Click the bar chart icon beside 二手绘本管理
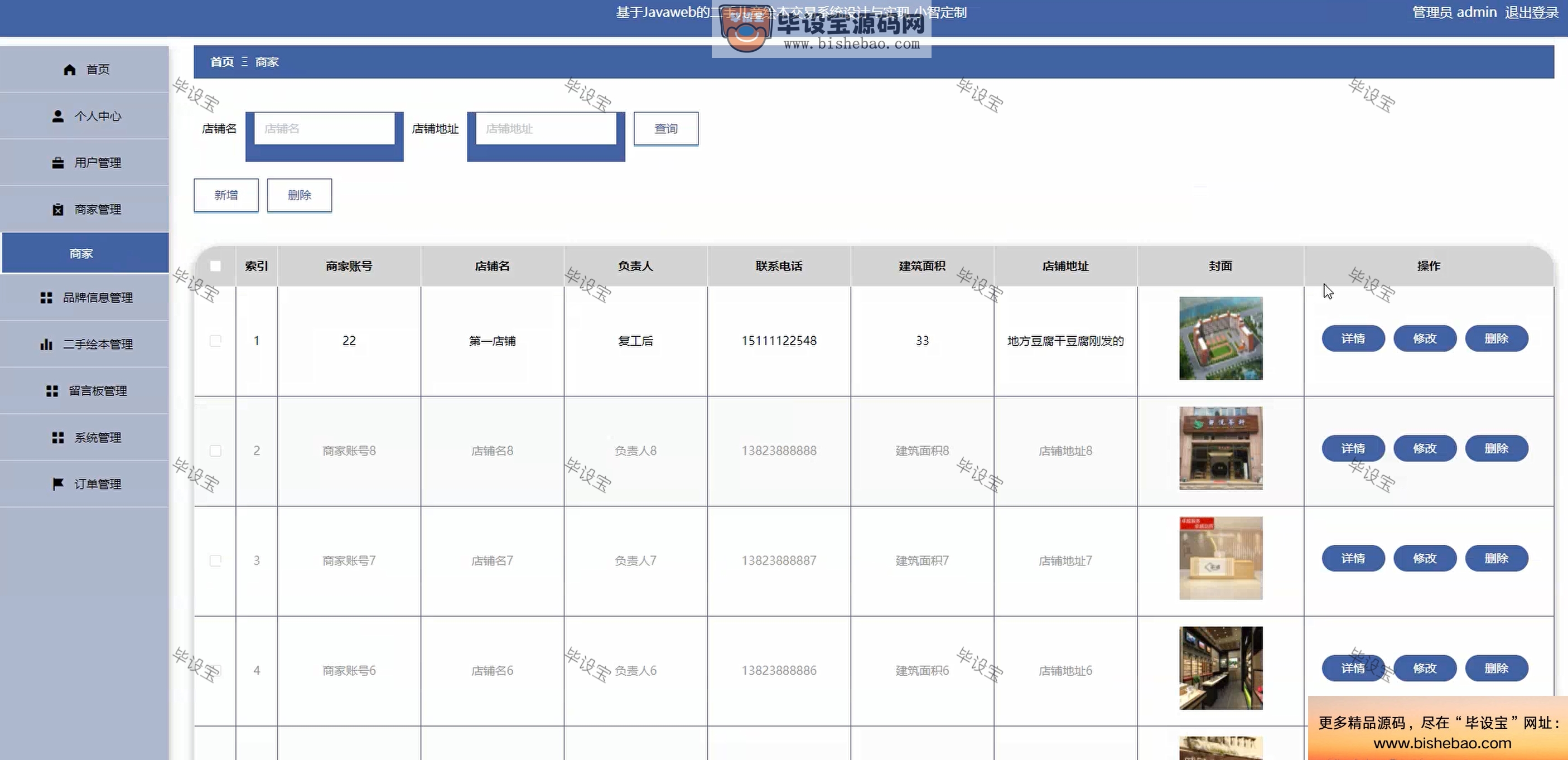This screenshot has width=1568, height=760. click(46, 345)
